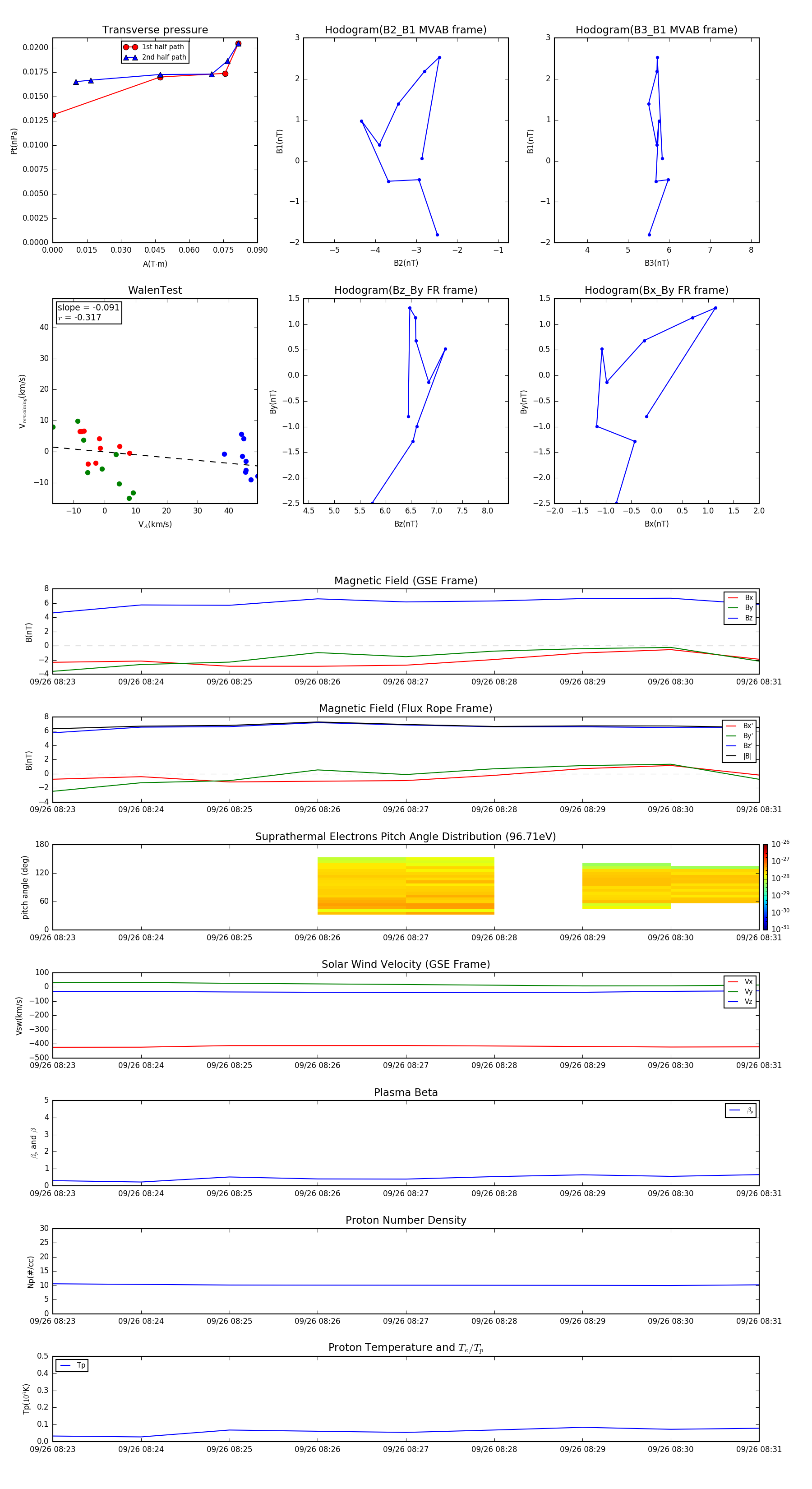Click the pitch-angle heatmap block between 08:26 and 08:27
The width and height of the screenshot is (812, 1489).
362,886
